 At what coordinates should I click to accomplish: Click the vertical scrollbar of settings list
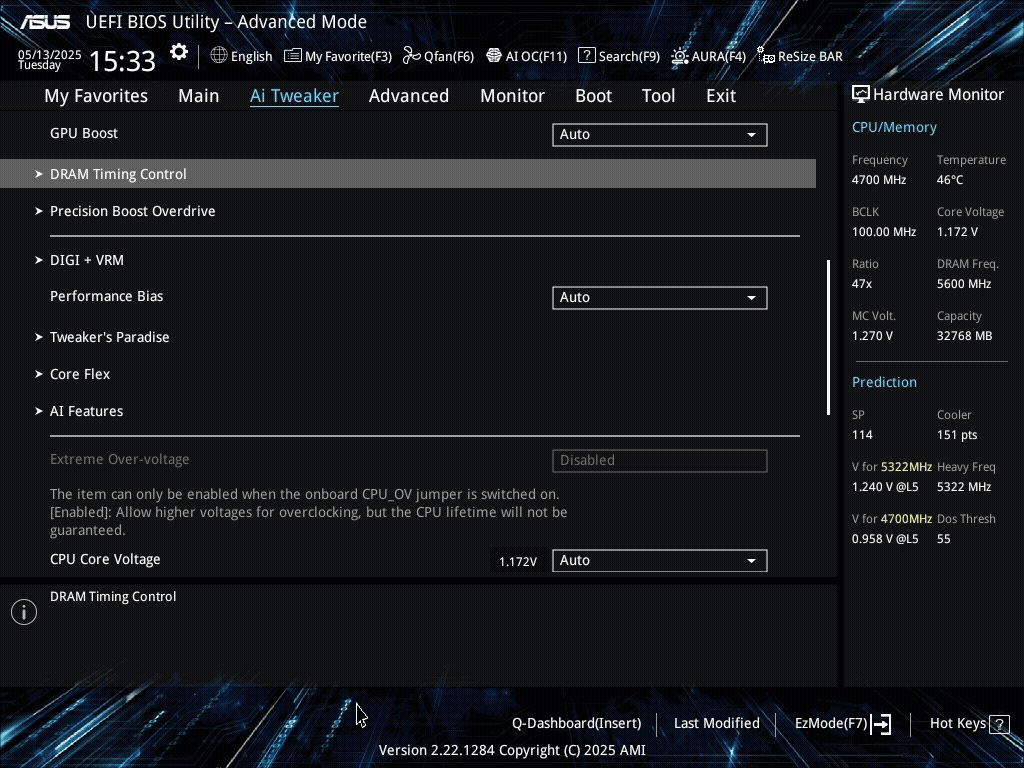point(828,337)
